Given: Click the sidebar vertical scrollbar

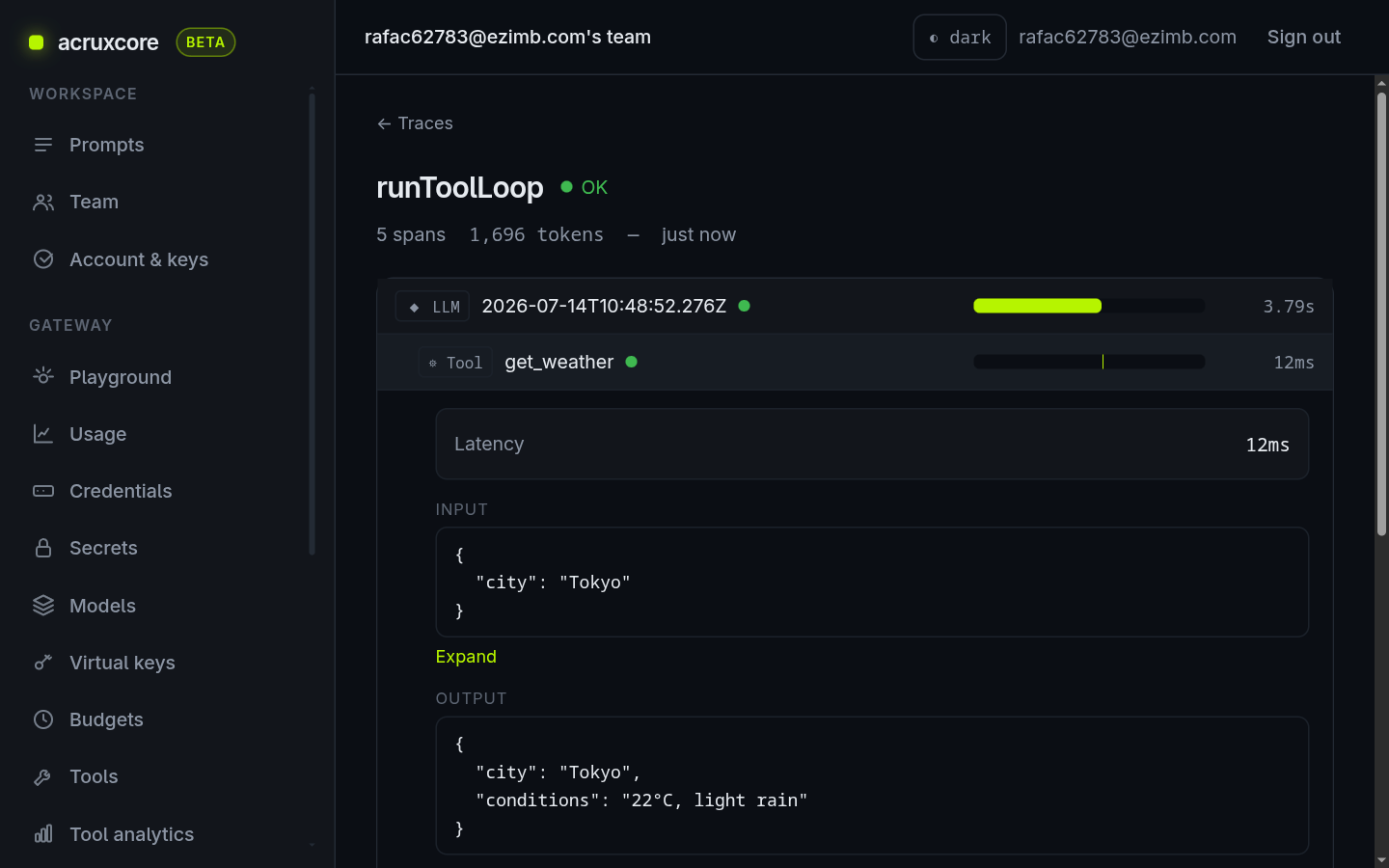Looking at the screenshot, I should click(x=312, y=323).
